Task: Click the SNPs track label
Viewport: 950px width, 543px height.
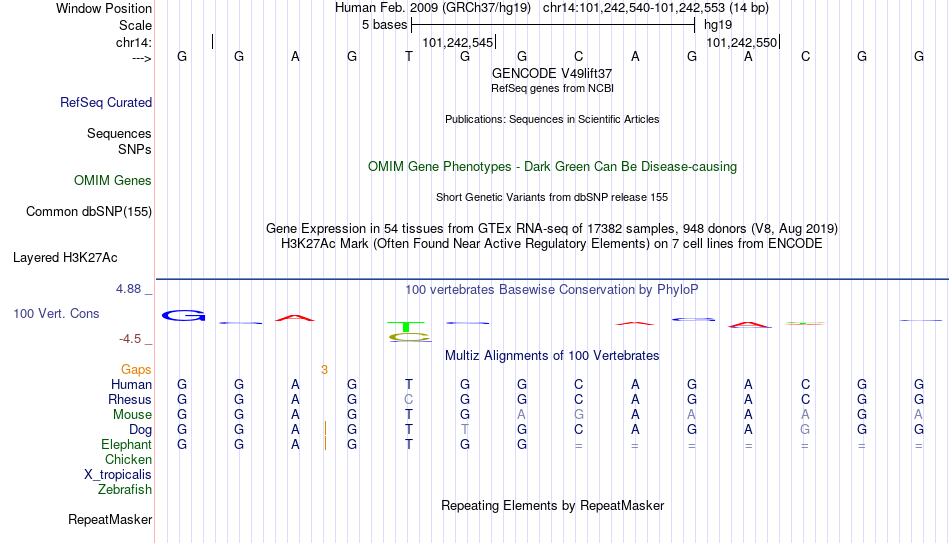Action: pyautogui.click(x=135, y=149)
